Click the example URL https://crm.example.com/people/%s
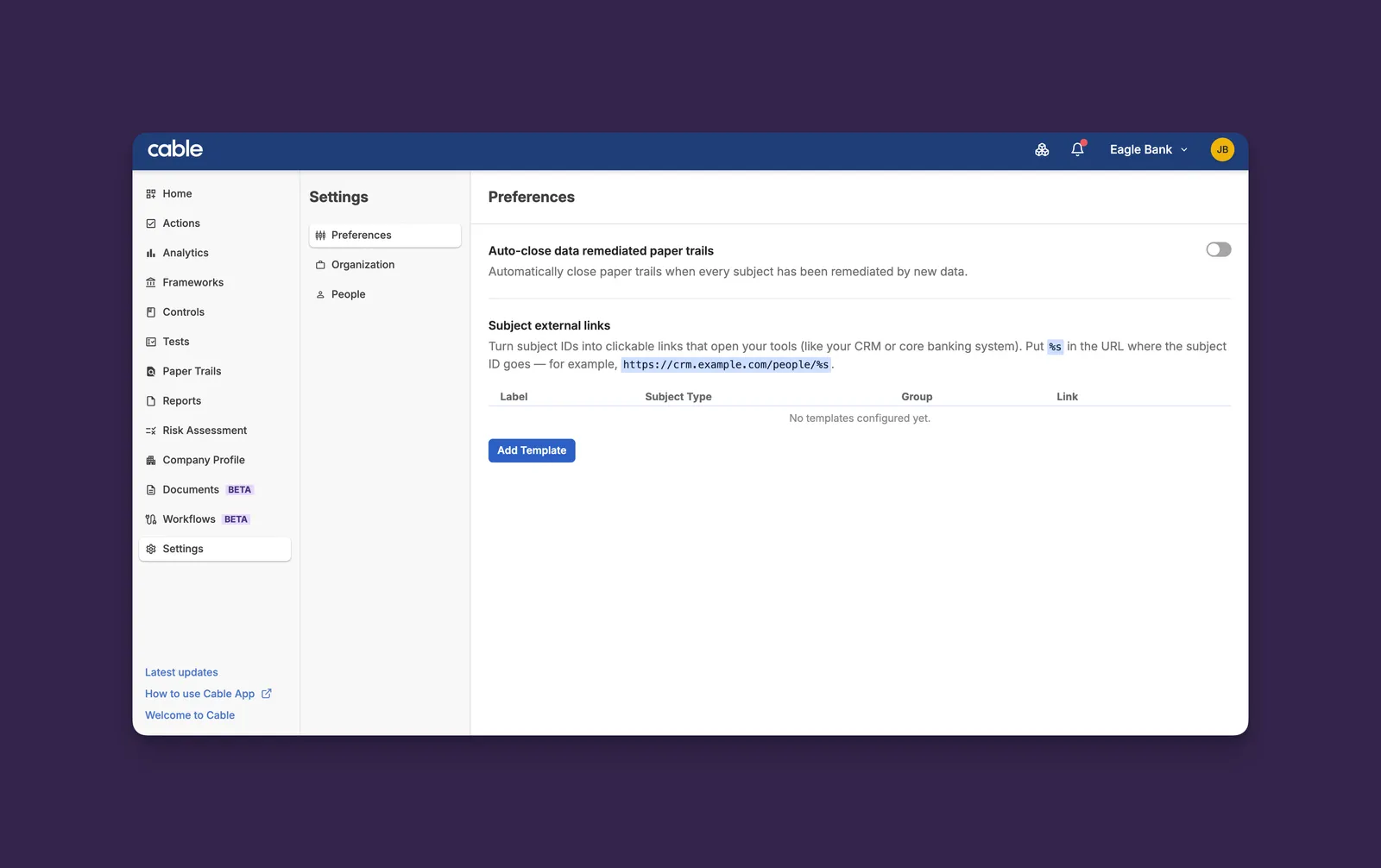1381x868 pixels. click(726, 365)
